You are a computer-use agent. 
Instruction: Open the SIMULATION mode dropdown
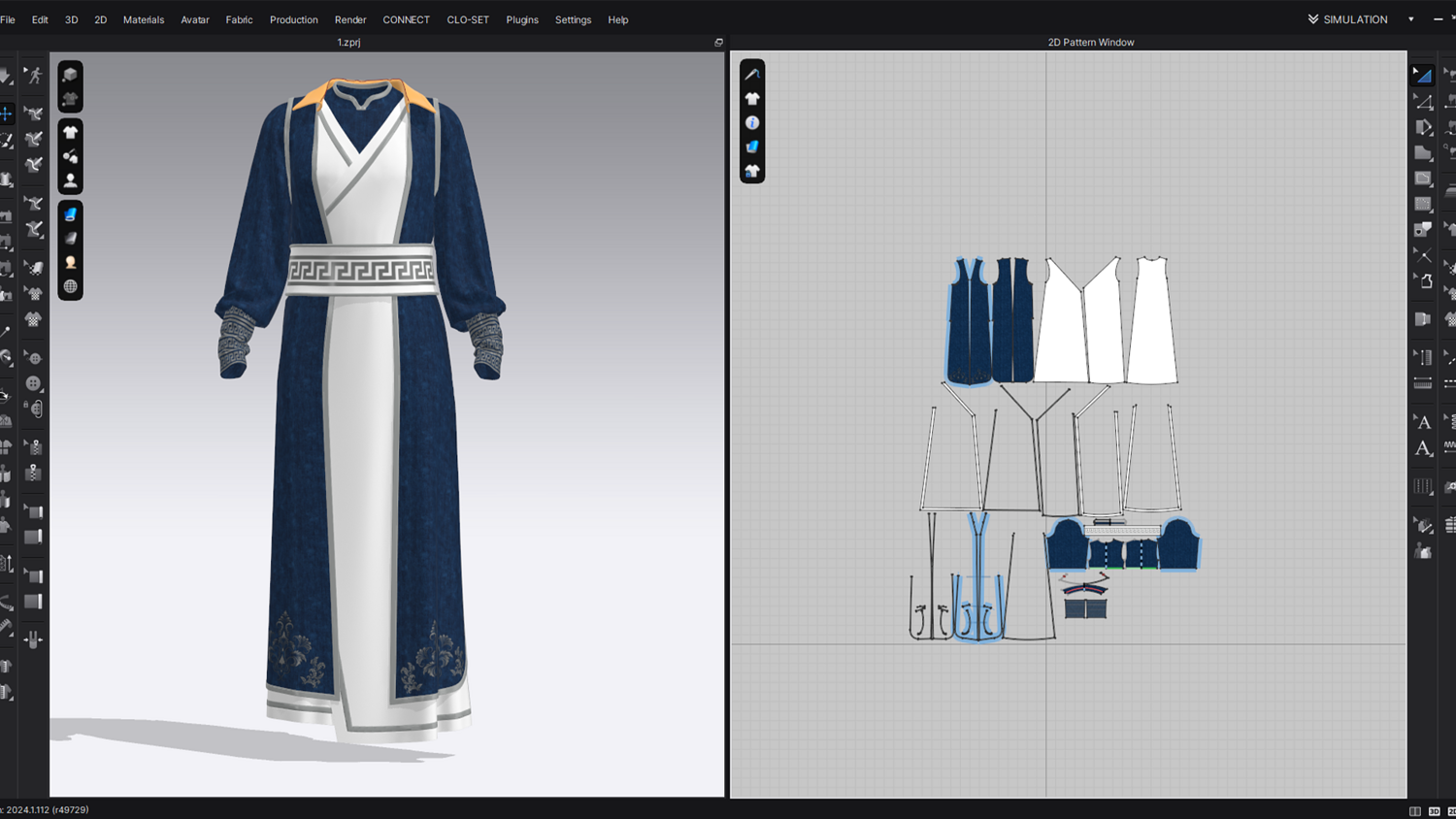1348,19
